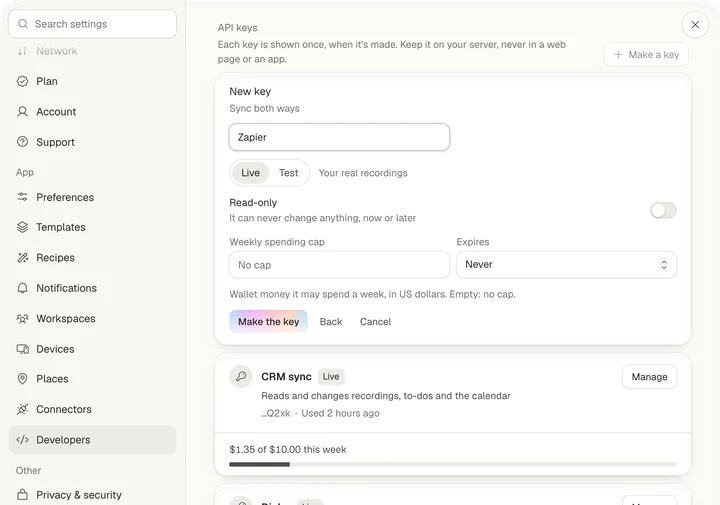Select Developers in sidebar
This screenshot has width=720, height=505.
coord(92,440)
